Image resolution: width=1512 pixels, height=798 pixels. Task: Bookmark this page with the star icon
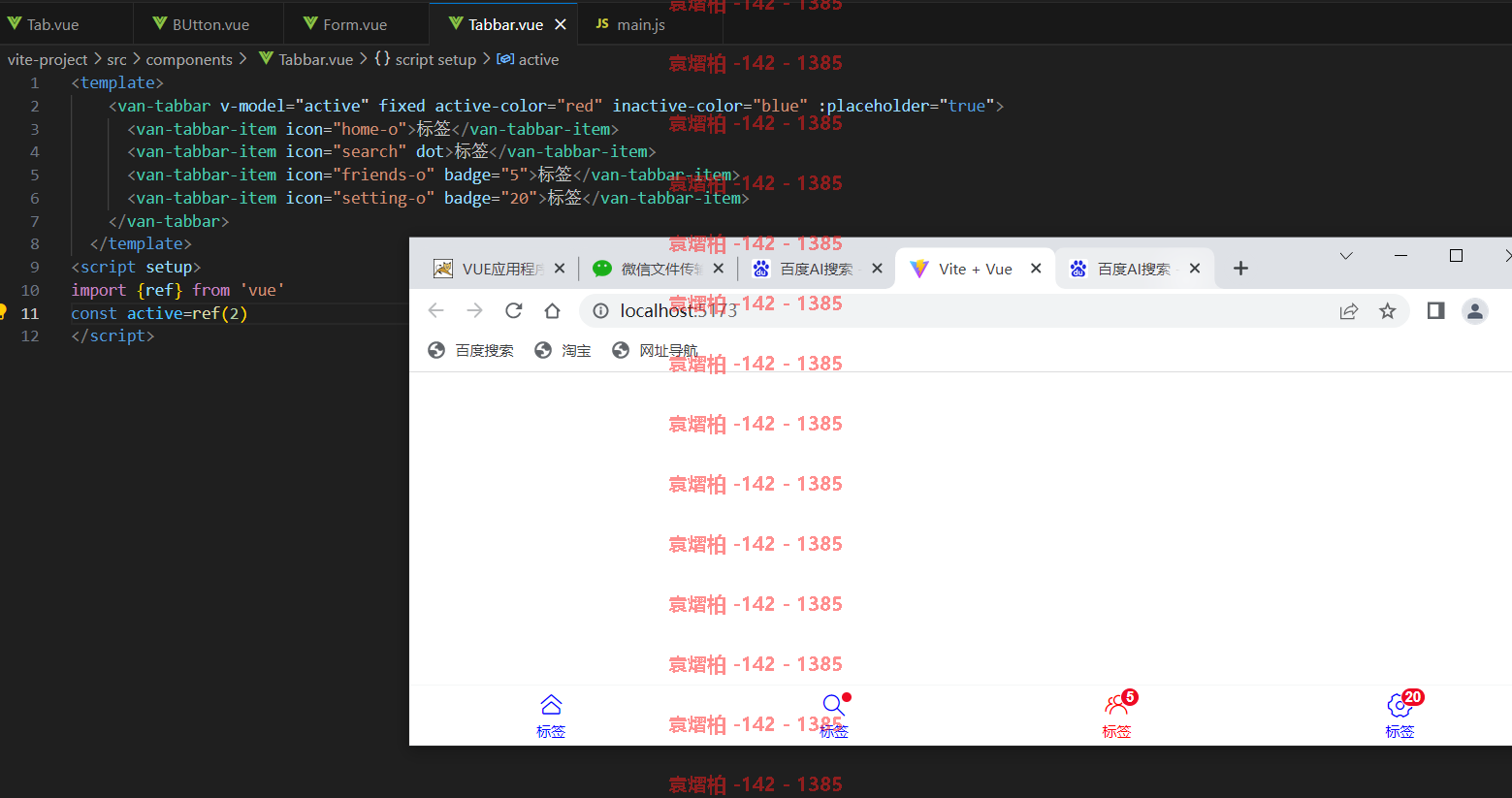coord(1388,310)
